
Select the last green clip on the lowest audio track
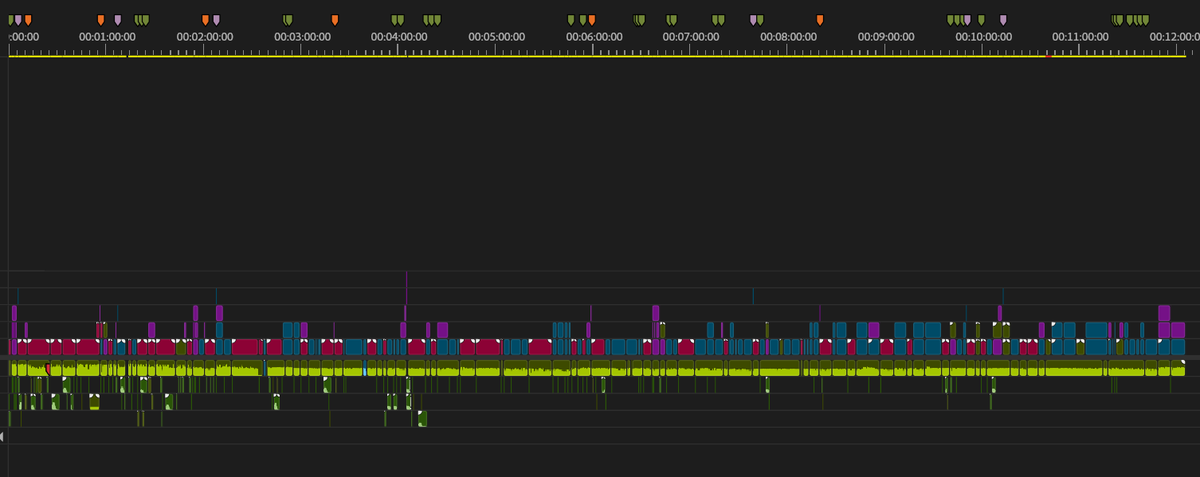pos(422,419)
